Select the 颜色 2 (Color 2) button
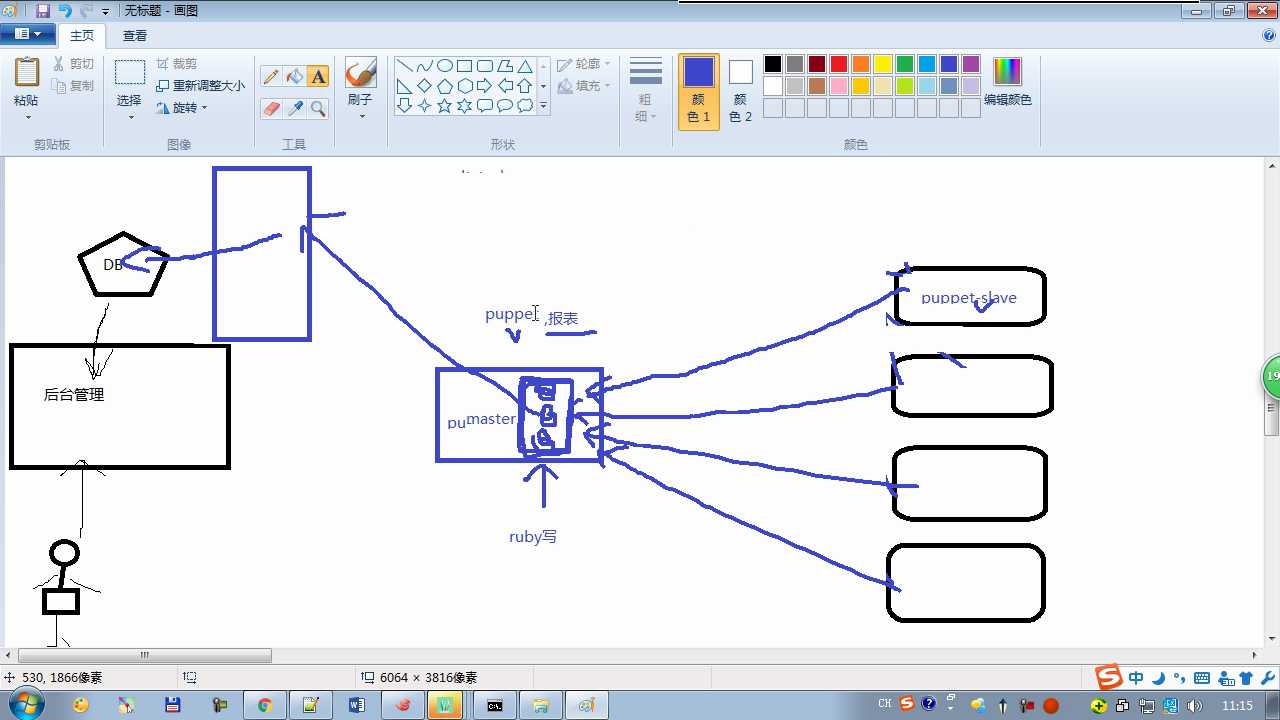1280x720 pixels. tap(740, 91)
